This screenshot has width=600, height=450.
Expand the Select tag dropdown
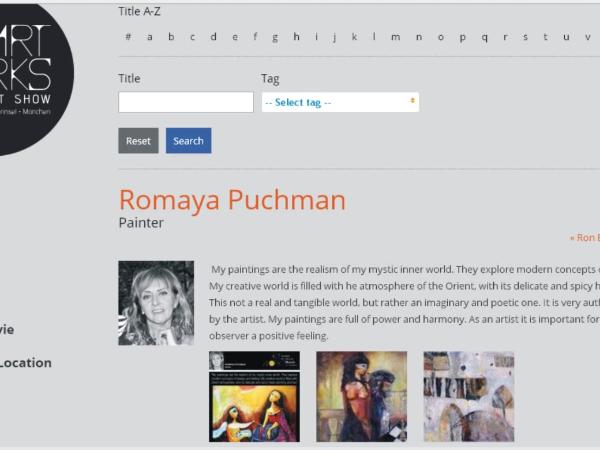tap(340, 102)
